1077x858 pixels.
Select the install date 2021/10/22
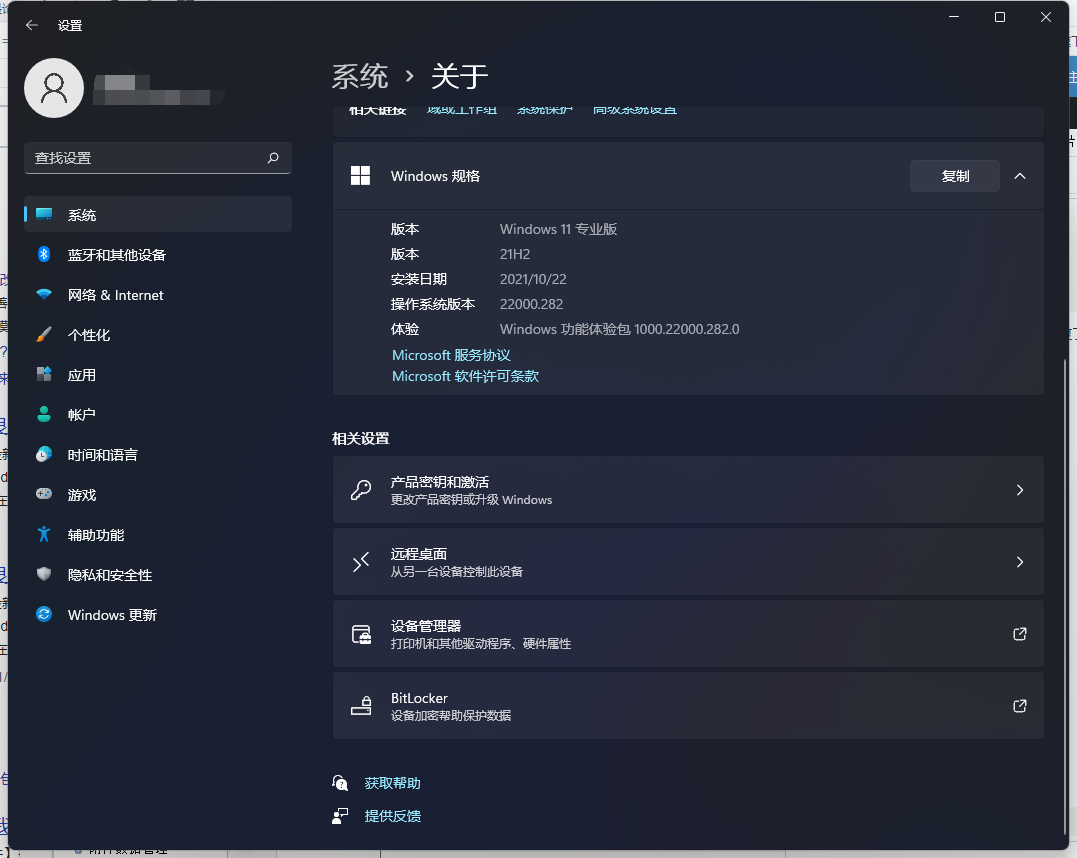point(533,280)
